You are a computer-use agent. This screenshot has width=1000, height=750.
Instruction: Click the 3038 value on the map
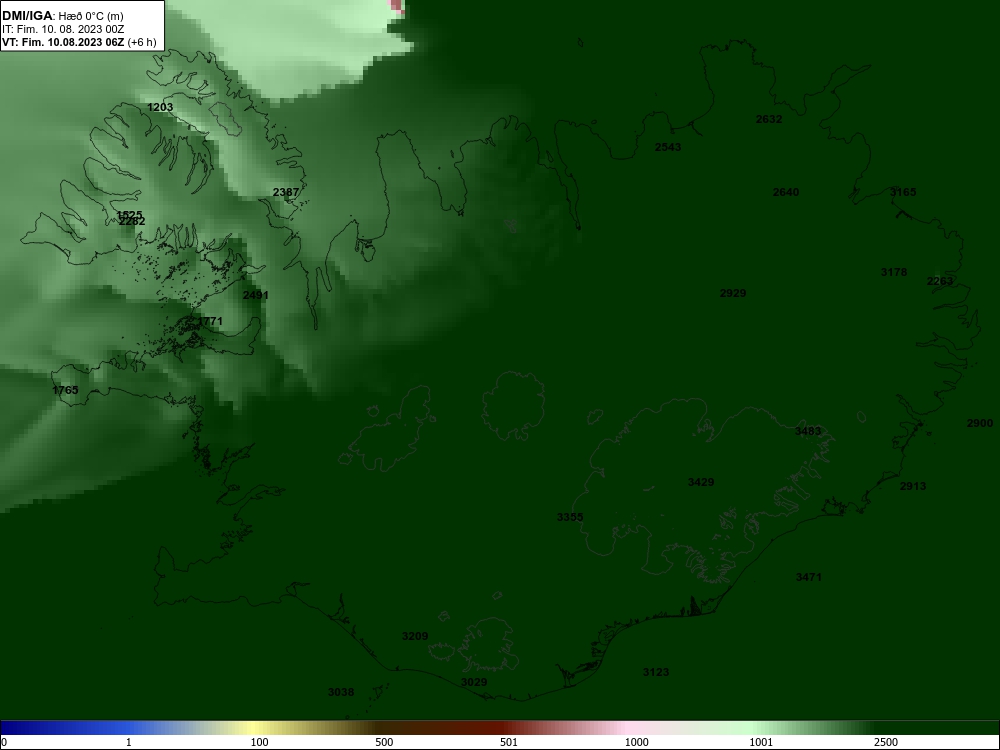[341, 693]
